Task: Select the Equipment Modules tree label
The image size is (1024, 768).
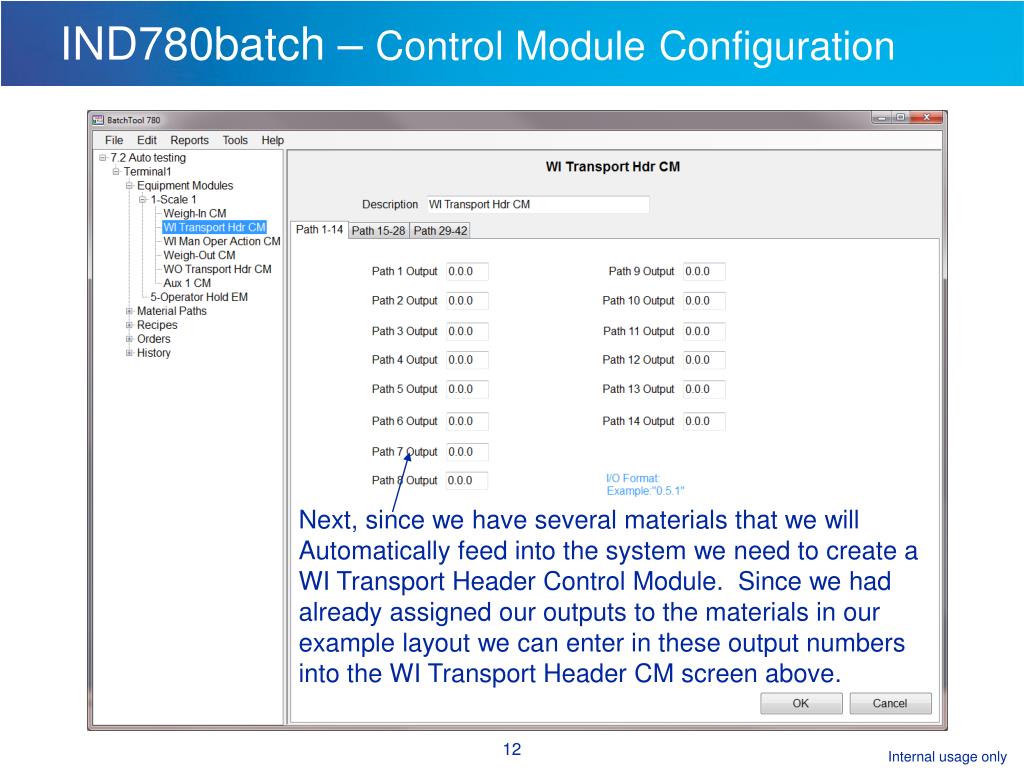Action: pos(185,185)
